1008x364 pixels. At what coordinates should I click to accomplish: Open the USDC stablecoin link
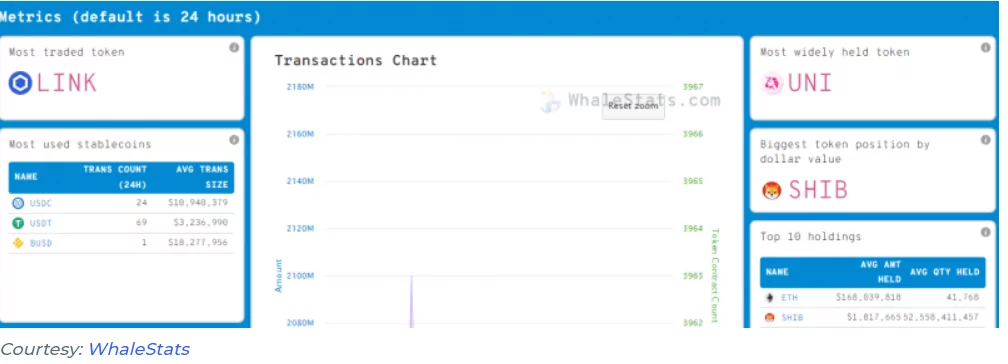click(x=40, y=203)
